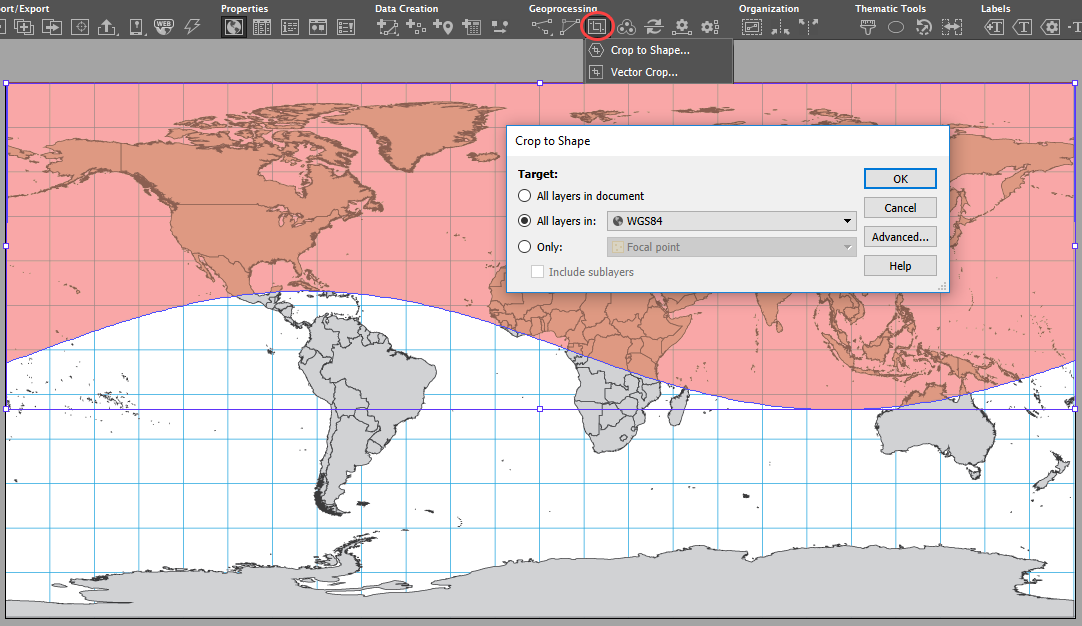The width and height of the screenshot is (1082, 626).
Task: Click the point arrow icon in Data Creation
Action: click(x=500, y=27)
